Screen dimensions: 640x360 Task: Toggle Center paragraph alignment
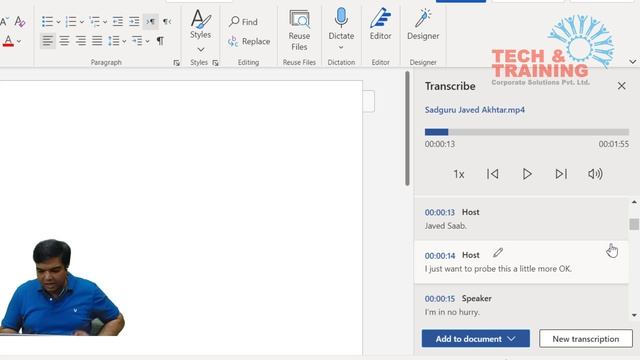[64, 41]
